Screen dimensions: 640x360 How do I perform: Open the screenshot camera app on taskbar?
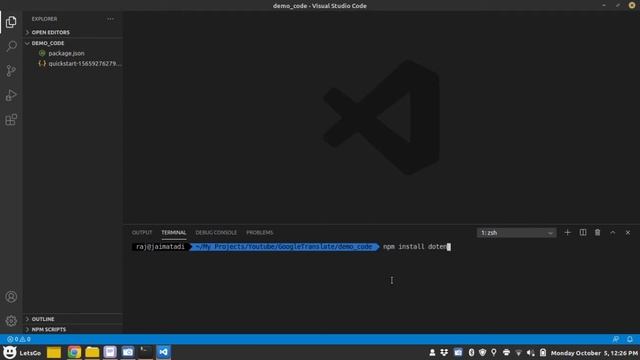[x=128, y=352]
